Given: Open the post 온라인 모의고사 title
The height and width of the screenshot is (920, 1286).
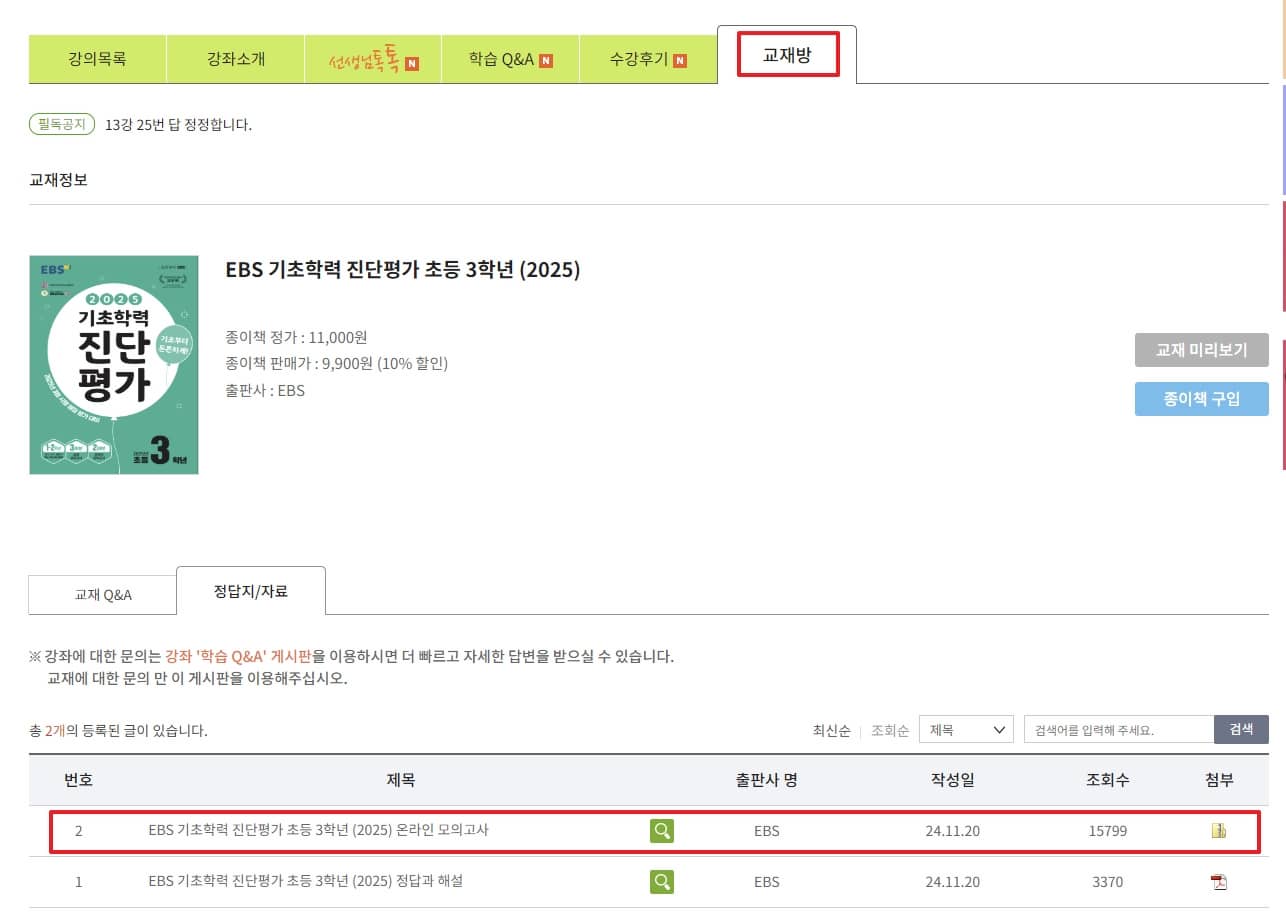Looking at the screenshot, I should click(x=318, y=830).
